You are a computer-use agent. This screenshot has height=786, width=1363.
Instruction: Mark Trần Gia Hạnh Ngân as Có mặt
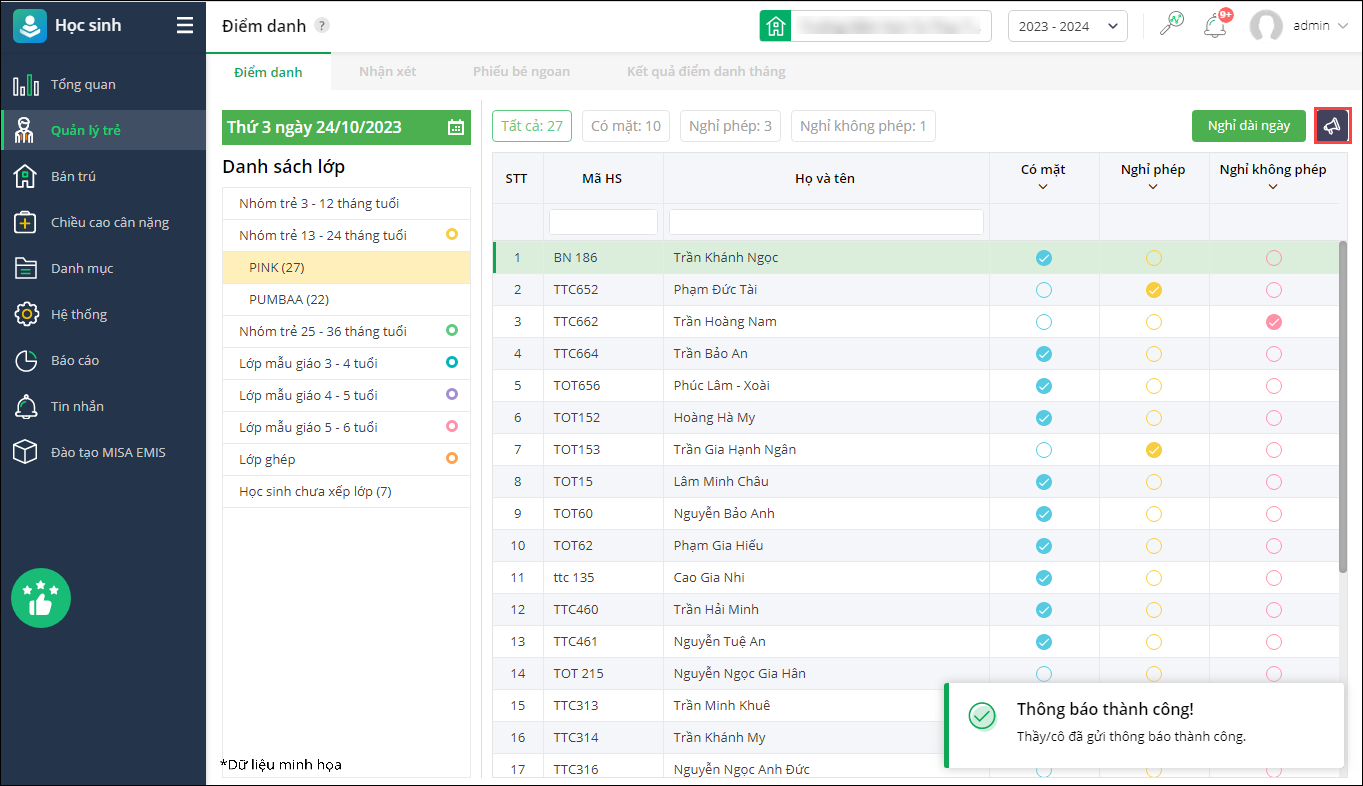(1044, 450)
